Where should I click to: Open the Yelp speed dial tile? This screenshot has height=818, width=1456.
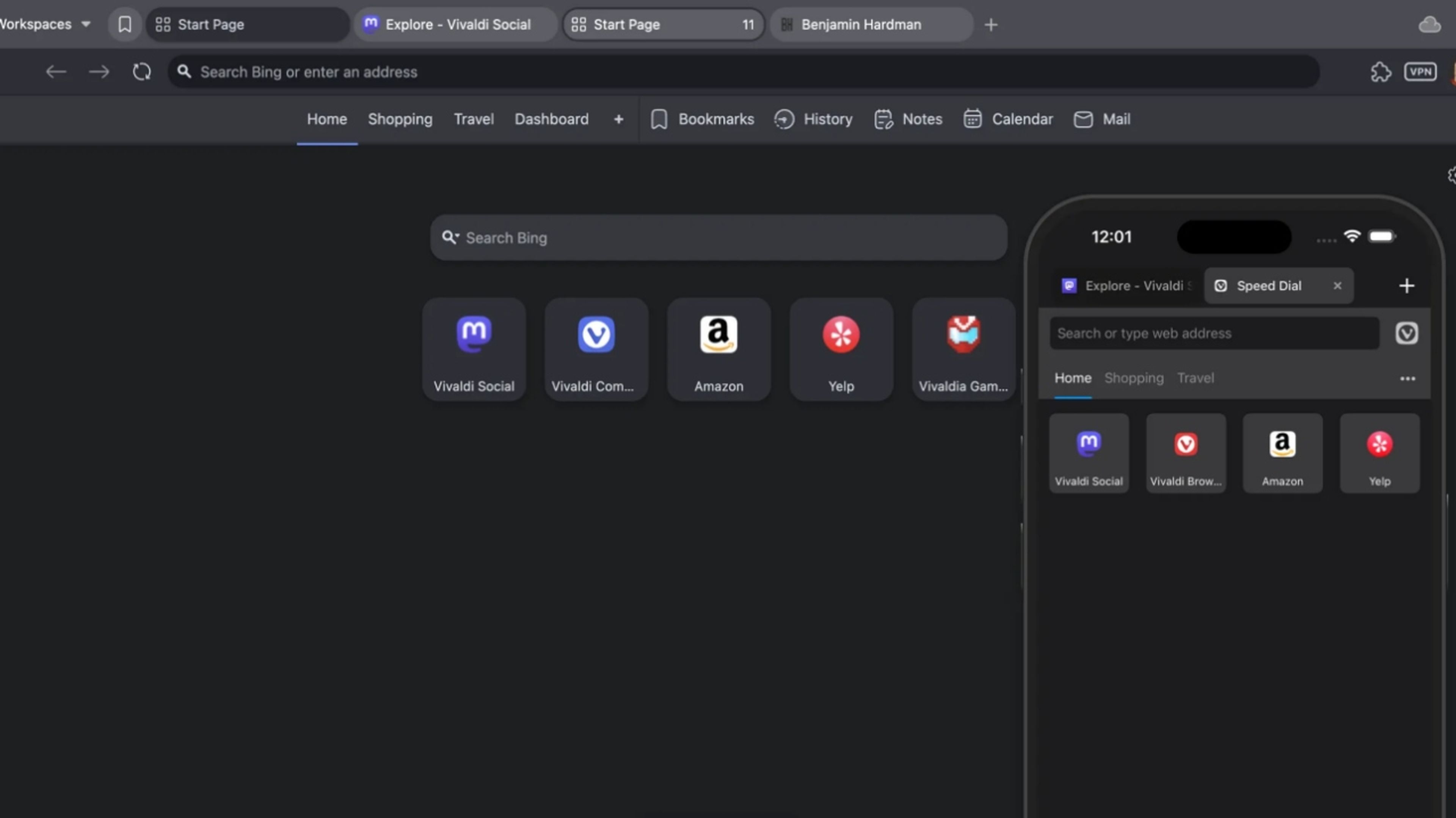click(841, 349)
